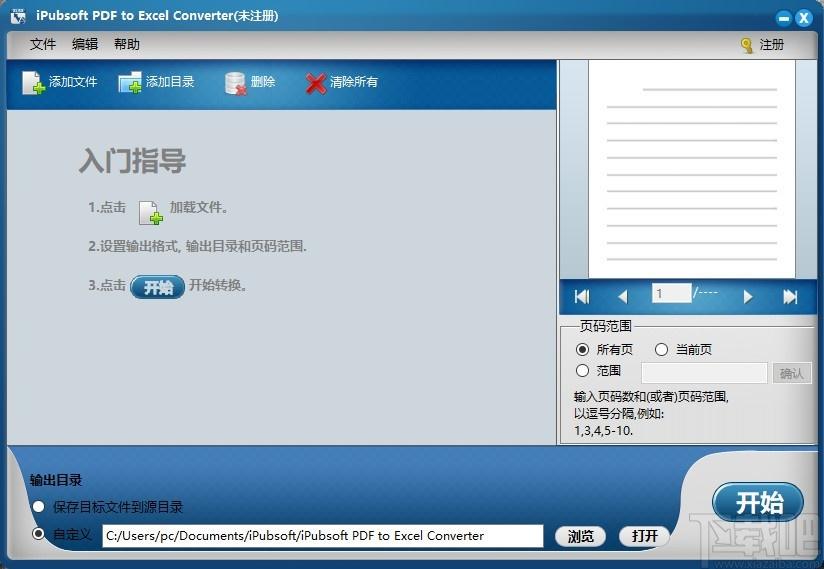The width and height of the screenshot is (824, 569).
Task: Click the page range text field
Action: [704, 373]
